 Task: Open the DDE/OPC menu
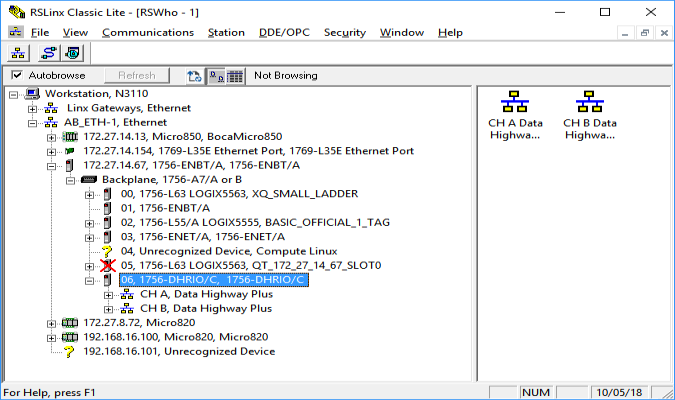(x=285, y=33)
